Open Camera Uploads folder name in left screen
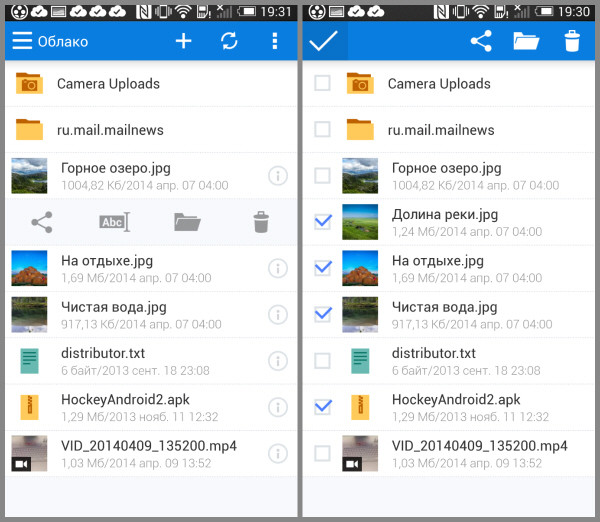 point(108,84)
